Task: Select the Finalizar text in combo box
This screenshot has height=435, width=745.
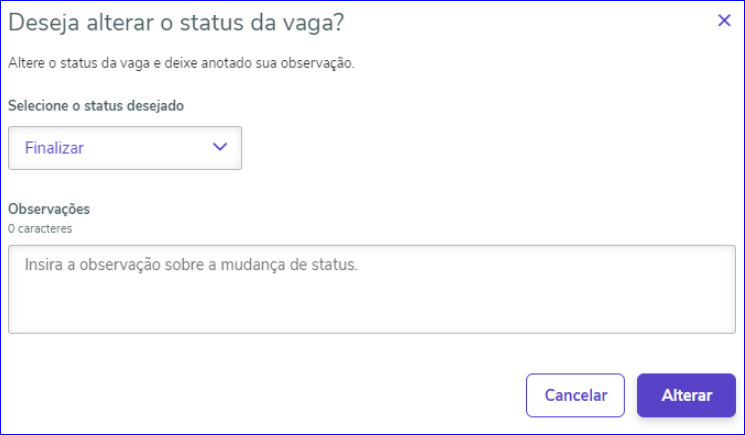Action: [x=54, y=148]
